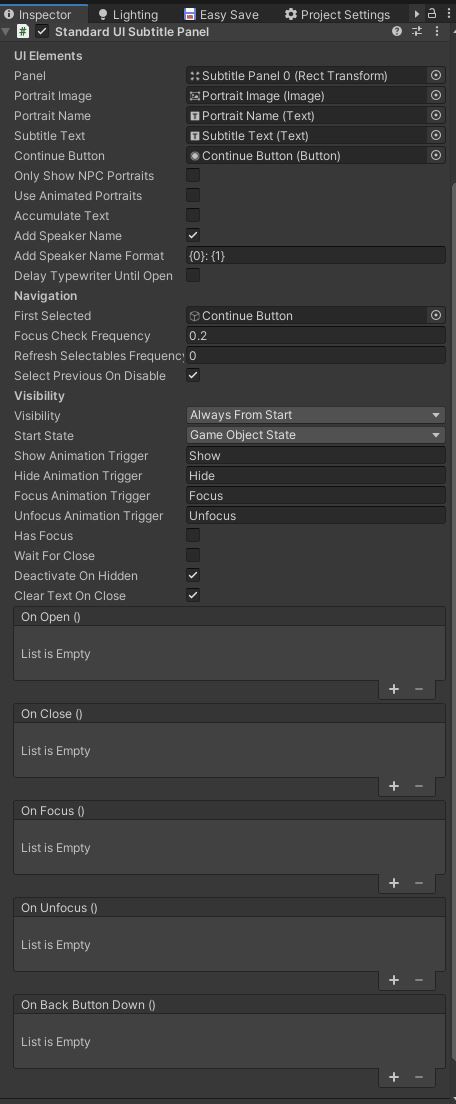Open the component preset selector icon
Image resolution: width=456 pixels, height=1104 pixels.
click(417, 32)
